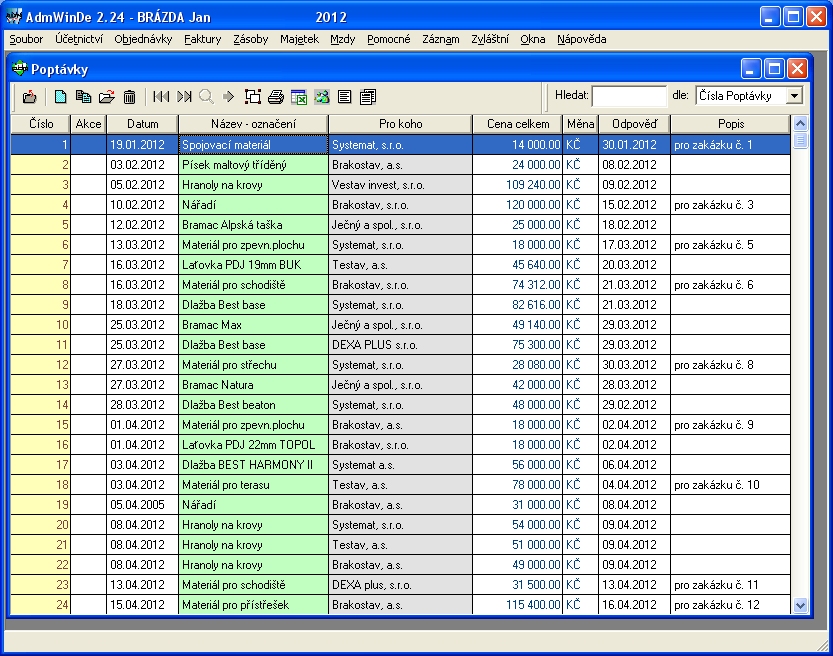Delete record with the trash bin icon
The height and width of the screenshot is (656, 833).
(129, 97)
